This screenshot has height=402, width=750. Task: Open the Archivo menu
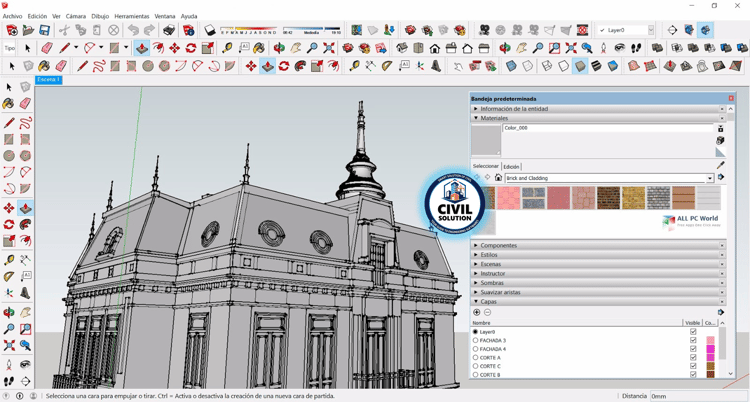12,16
